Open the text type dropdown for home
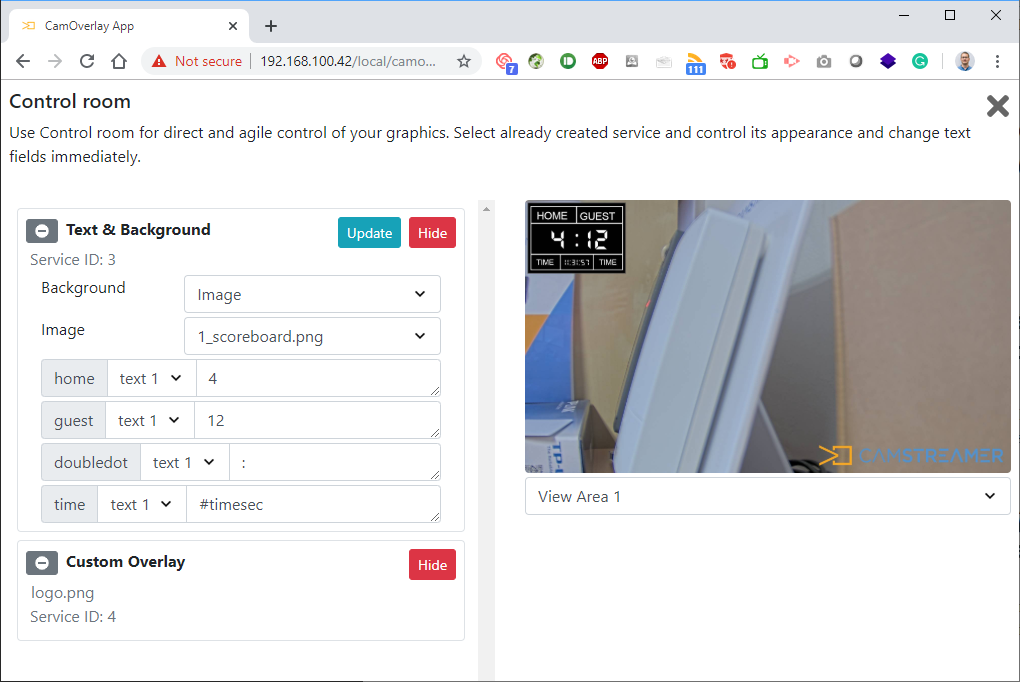The width and height of the screenshot is (1020, 682). (151, 379)
